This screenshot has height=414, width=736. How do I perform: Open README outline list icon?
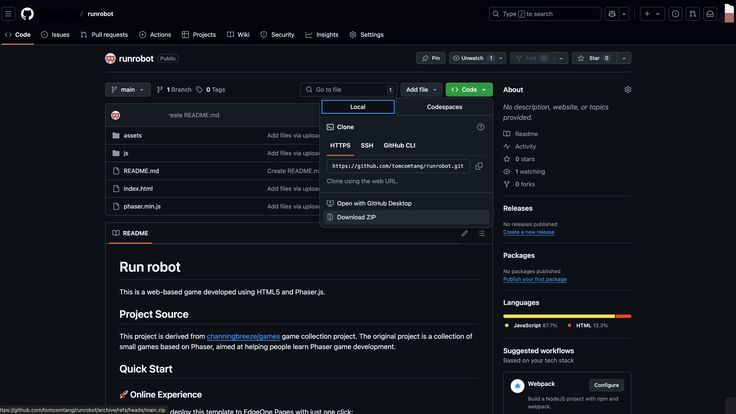(x=482, y=233)
